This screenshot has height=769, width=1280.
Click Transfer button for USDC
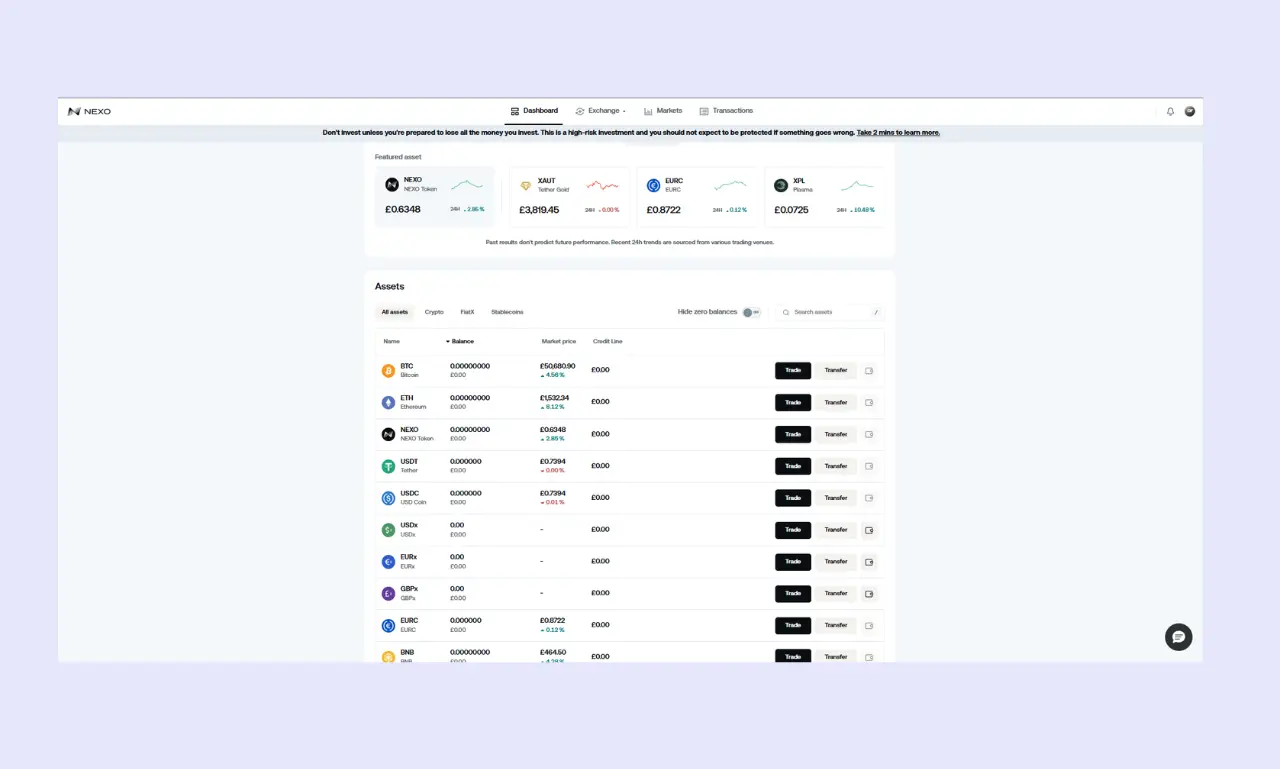[836, 498]
